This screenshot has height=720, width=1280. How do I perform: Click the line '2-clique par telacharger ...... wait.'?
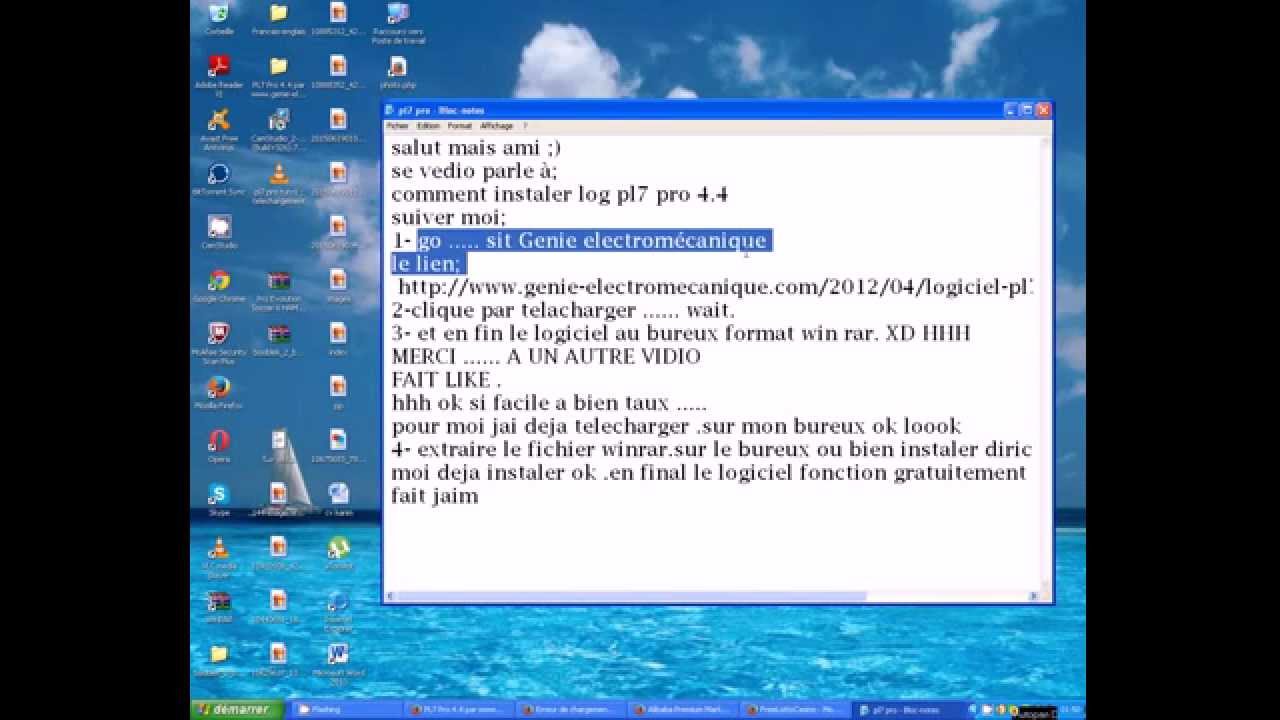[563, 310]
